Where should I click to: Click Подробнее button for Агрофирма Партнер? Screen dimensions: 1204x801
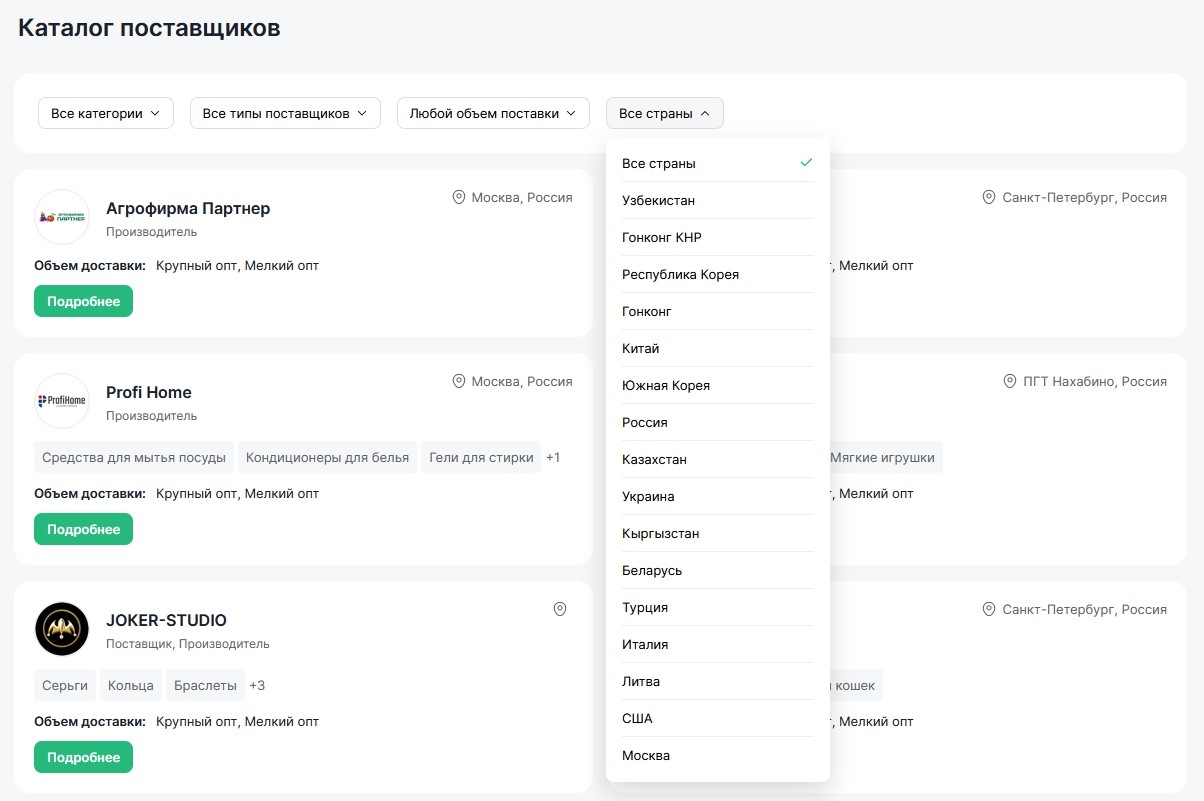[83, 301]
